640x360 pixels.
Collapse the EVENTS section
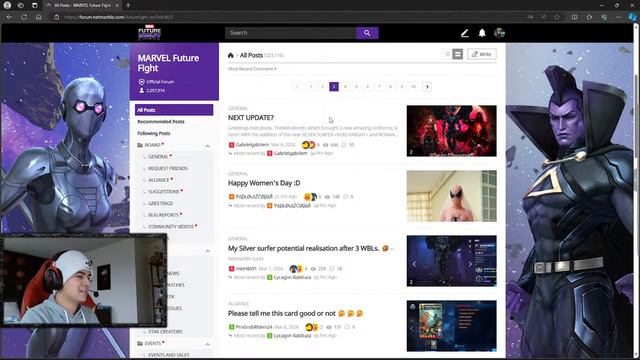[x=207, y=344]
